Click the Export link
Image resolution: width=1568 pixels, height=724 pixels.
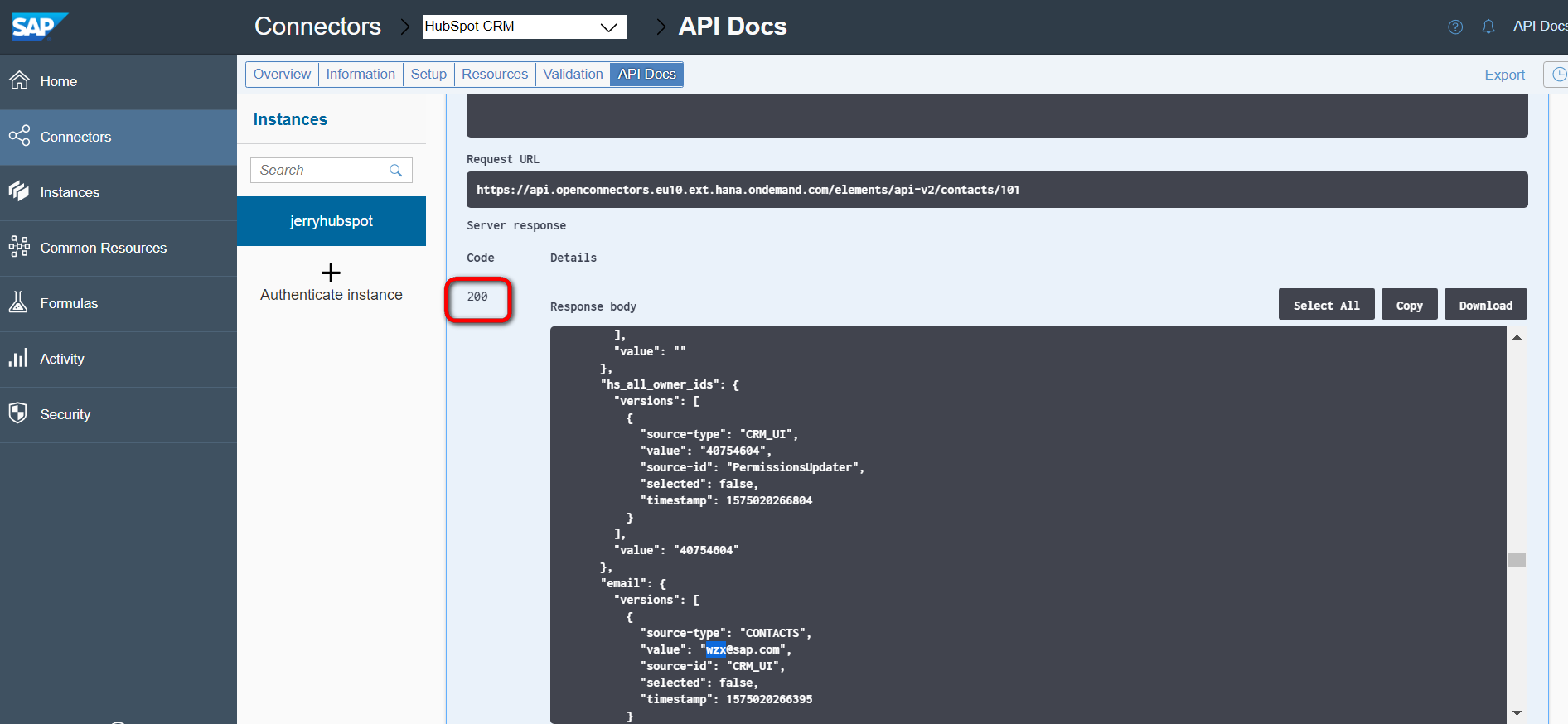tap(1504, 75)
